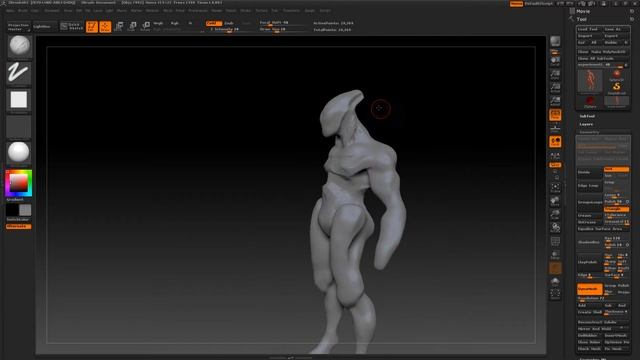This screenshot has height=360, width=640.
Task: Click the Zoom canvas icon
Action: (x=555, y=75)
